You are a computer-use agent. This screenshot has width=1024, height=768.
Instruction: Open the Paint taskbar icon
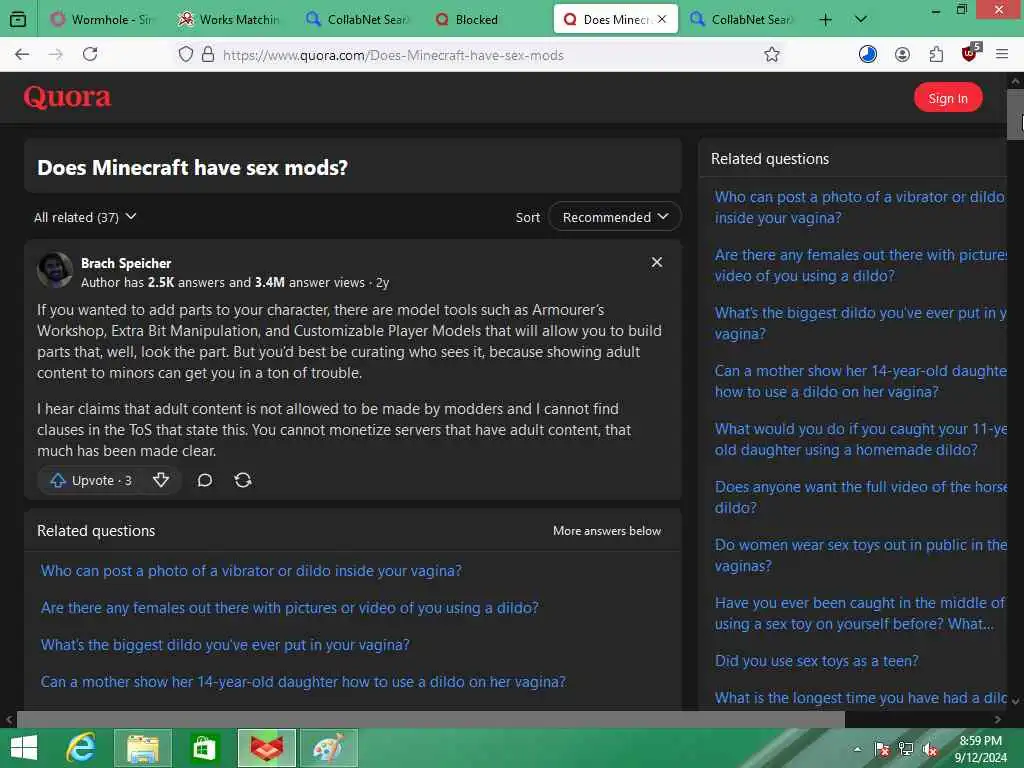(x=329, y=748)
